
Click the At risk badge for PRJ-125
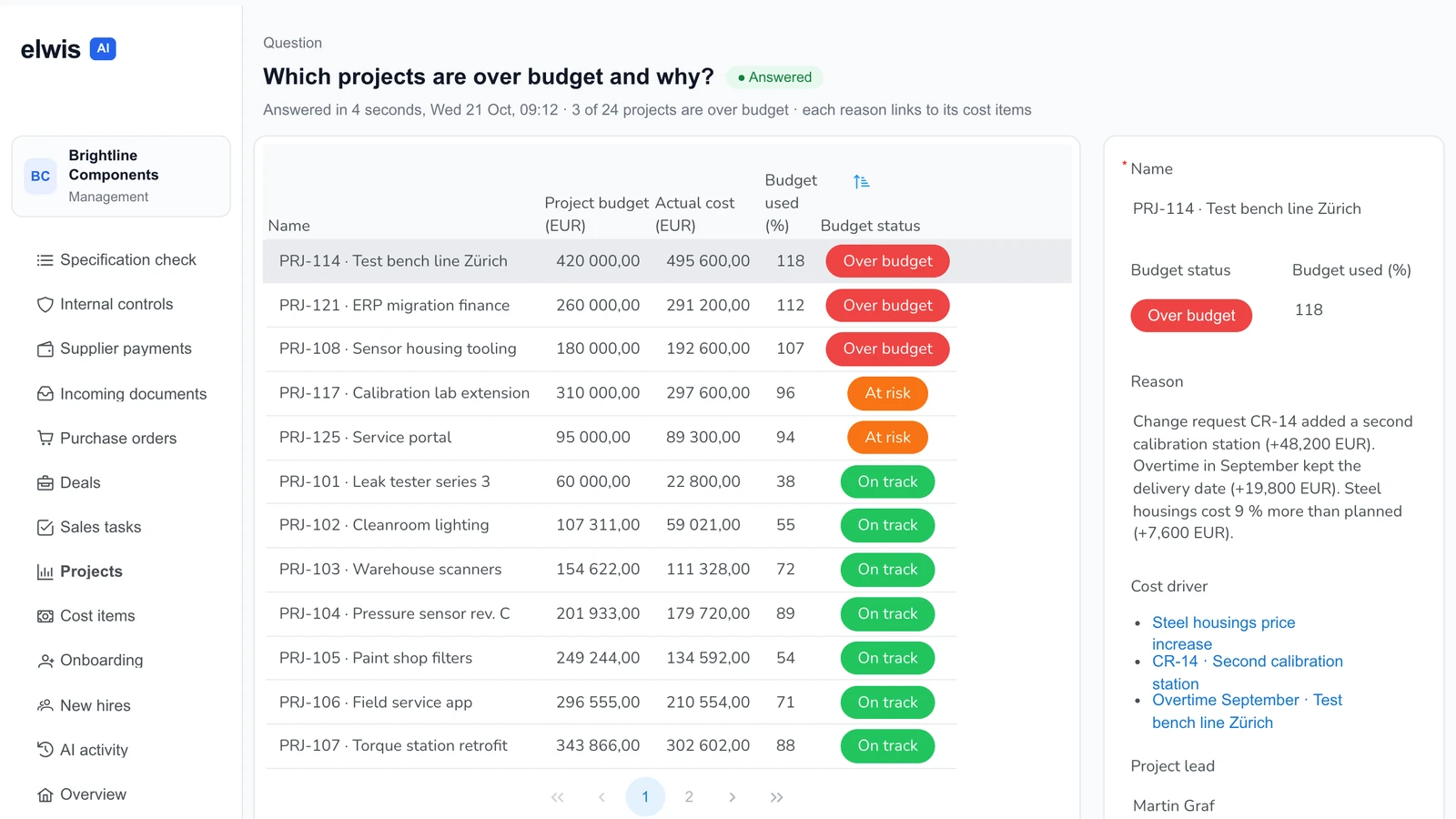point(887,438)
